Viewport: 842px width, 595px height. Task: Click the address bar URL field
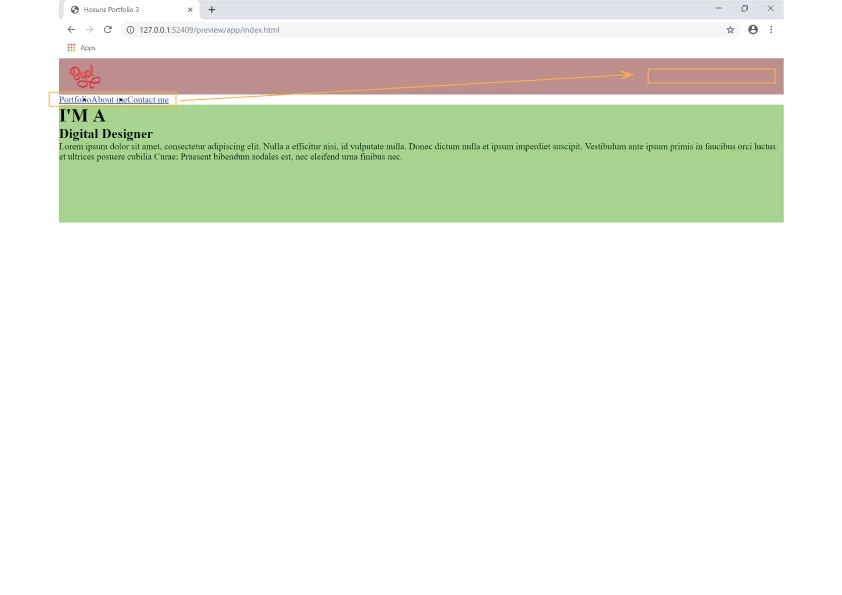coord(430,30)
